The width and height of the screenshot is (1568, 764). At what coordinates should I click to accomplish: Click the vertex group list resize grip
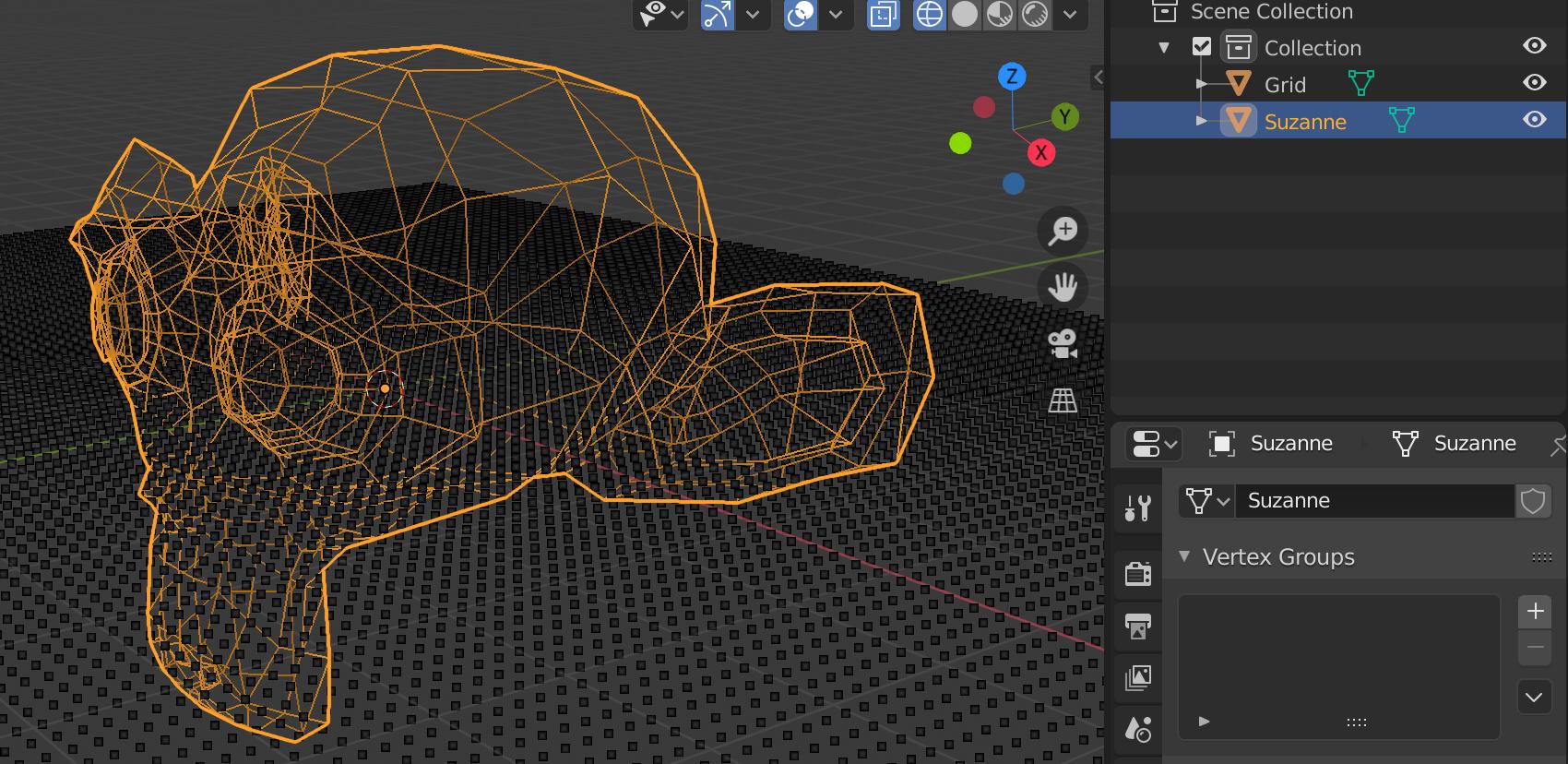[x=1356, y=722]
